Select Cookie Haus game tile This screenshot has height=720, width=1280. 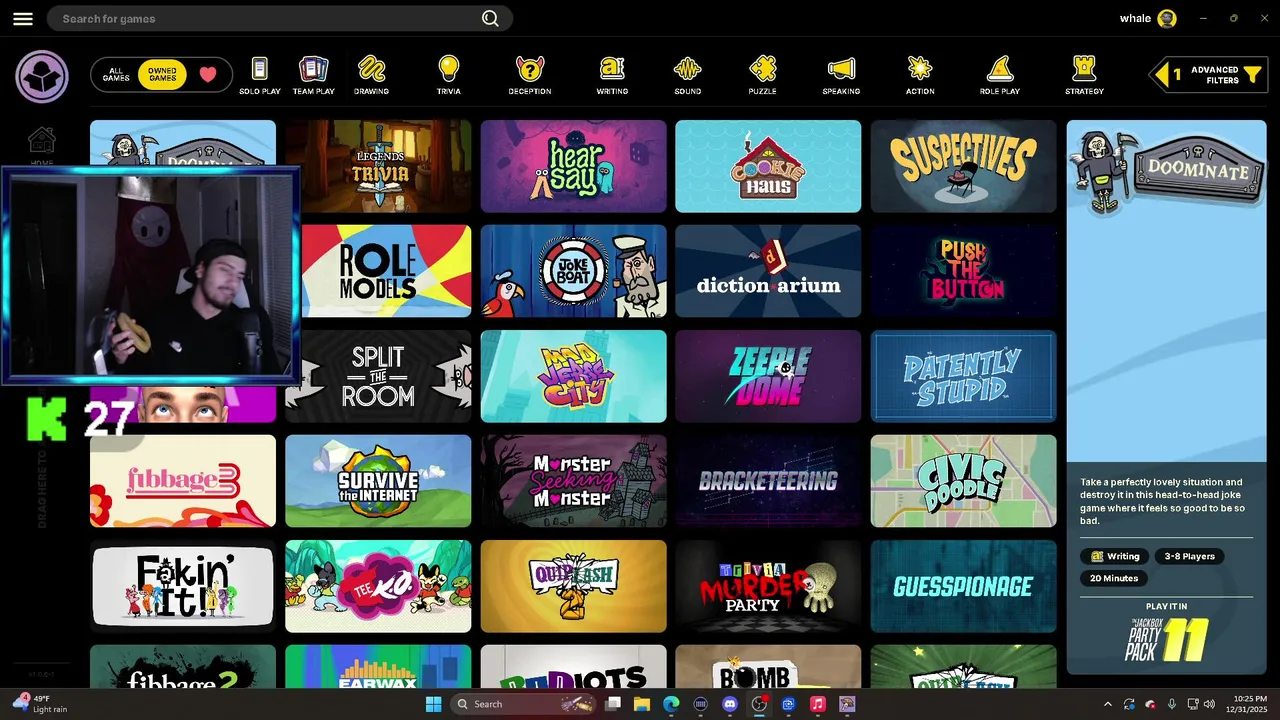pos(768,166)
